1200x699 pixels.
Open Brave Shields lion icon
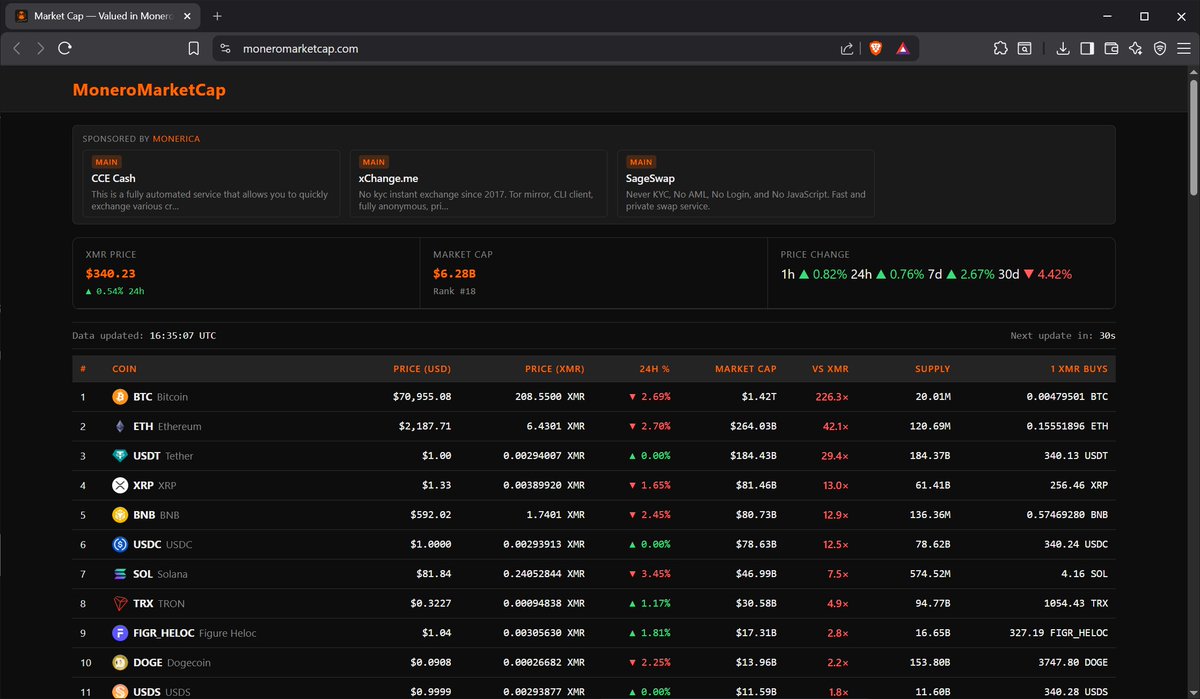tap(876, 48)
